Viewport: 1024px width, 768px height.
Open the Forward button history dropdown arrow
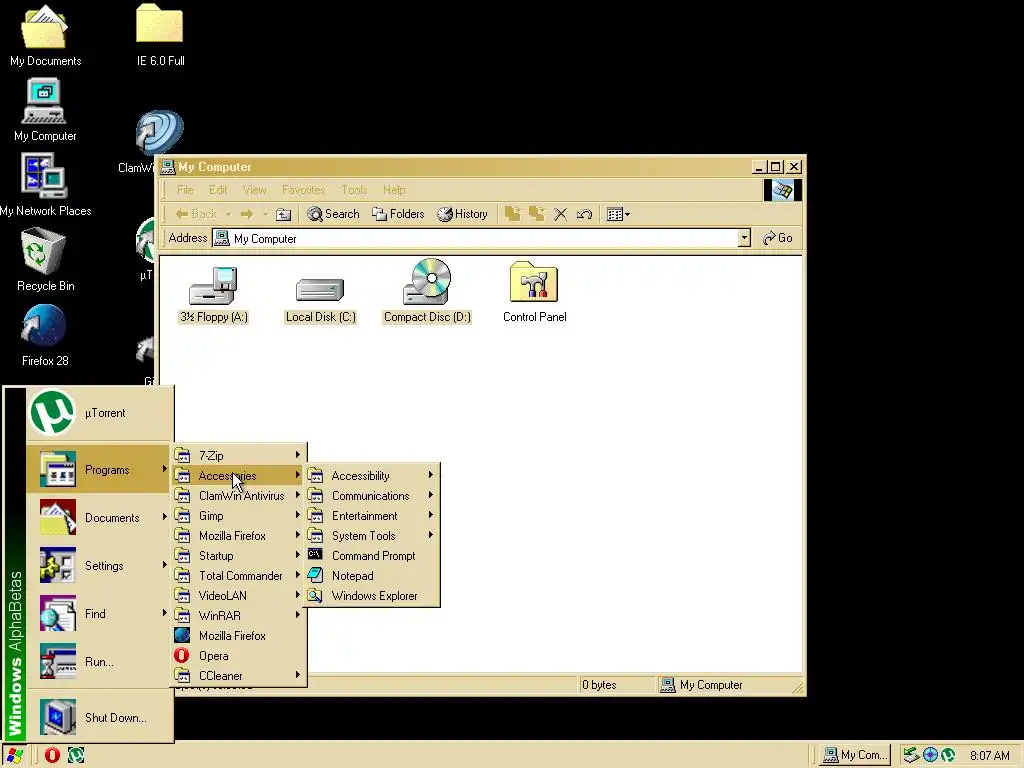tap(265, 214)
